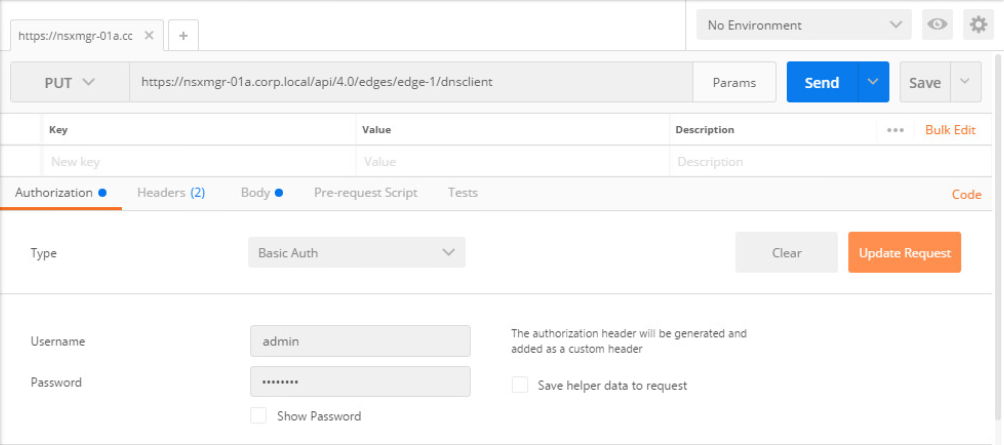The height and width of the screenshot is (445, 1004).
Task: Open the Pre-request Script tab
Action: click(366, 193)
